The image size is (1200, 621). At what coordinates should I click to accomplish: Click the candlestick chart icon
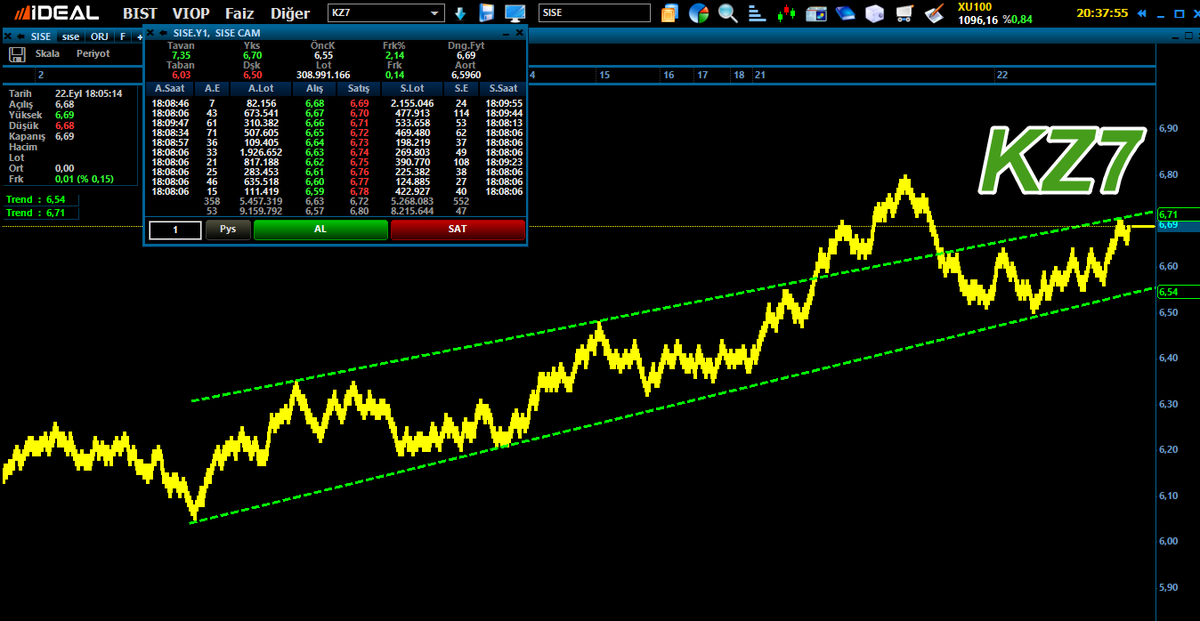click(788, 14)
